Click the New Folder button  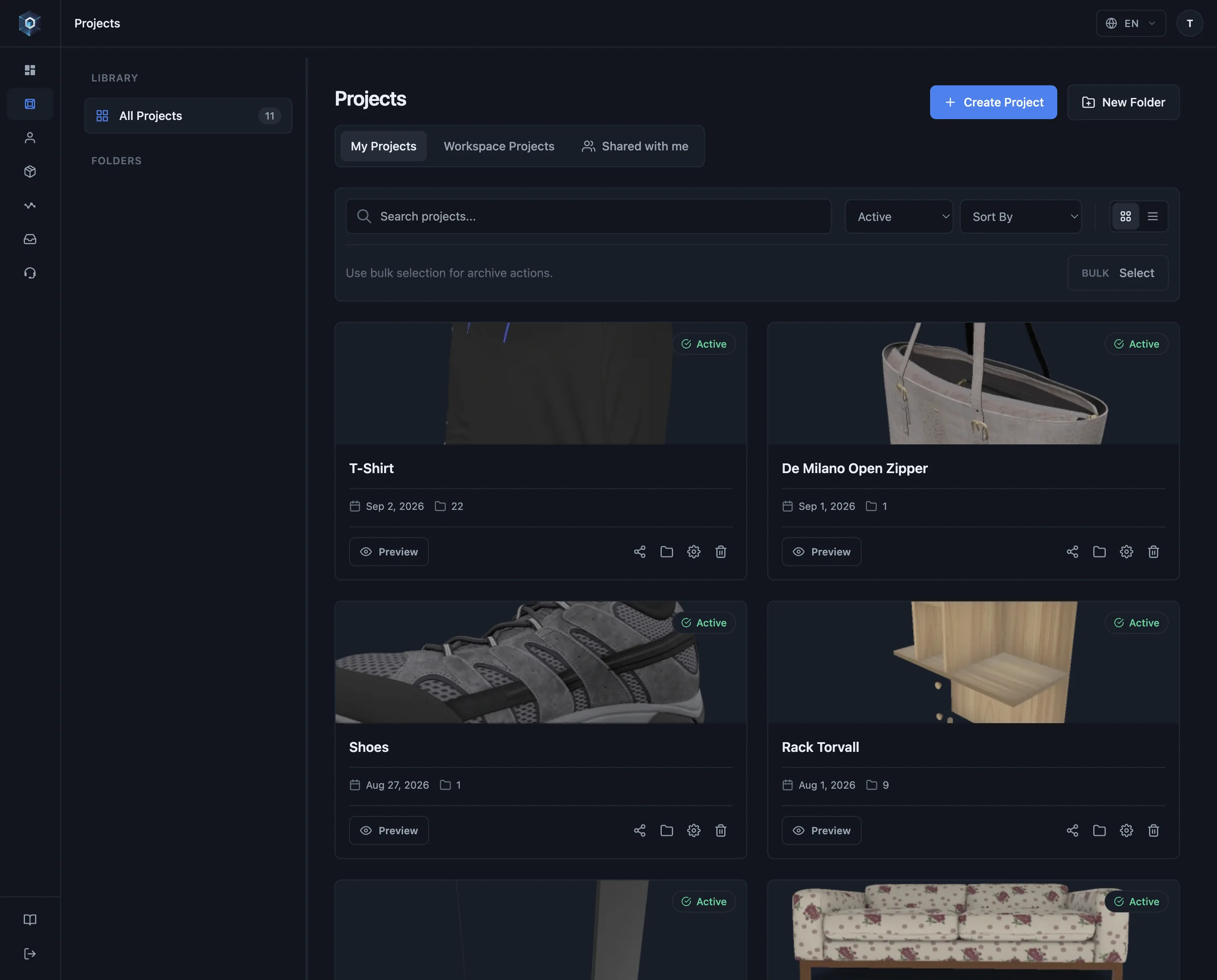click(x=1123, y=102)
